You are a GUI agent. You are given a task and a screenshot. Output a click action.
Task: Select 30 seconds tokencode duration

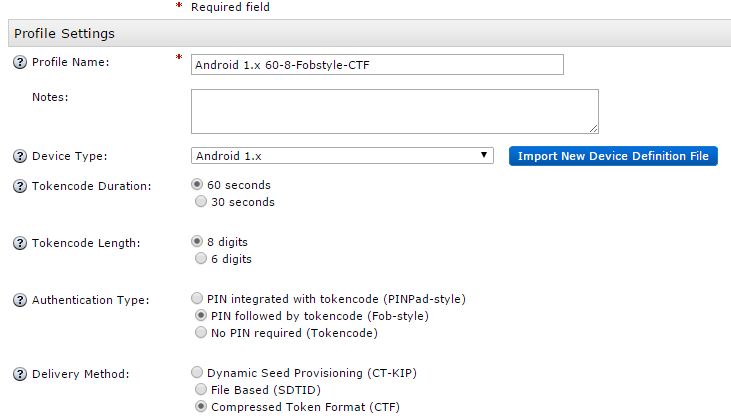[198, 202]
